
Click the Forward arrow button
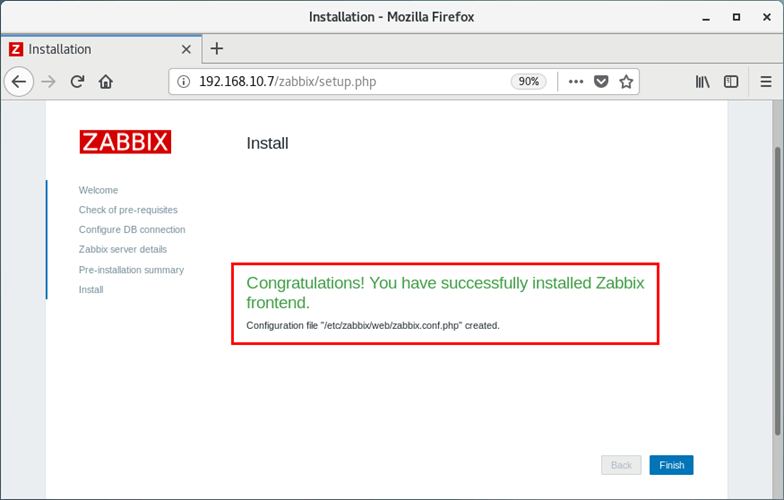48,82
